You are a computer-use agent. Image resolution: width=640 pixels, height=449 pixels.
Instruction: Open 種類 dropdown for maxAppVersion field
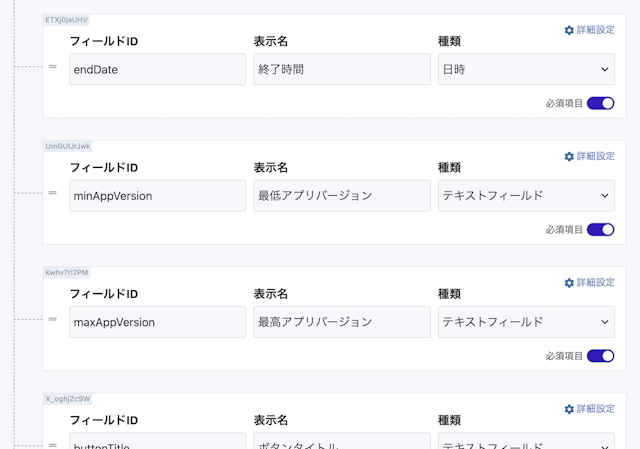click(x=526, y=322)
